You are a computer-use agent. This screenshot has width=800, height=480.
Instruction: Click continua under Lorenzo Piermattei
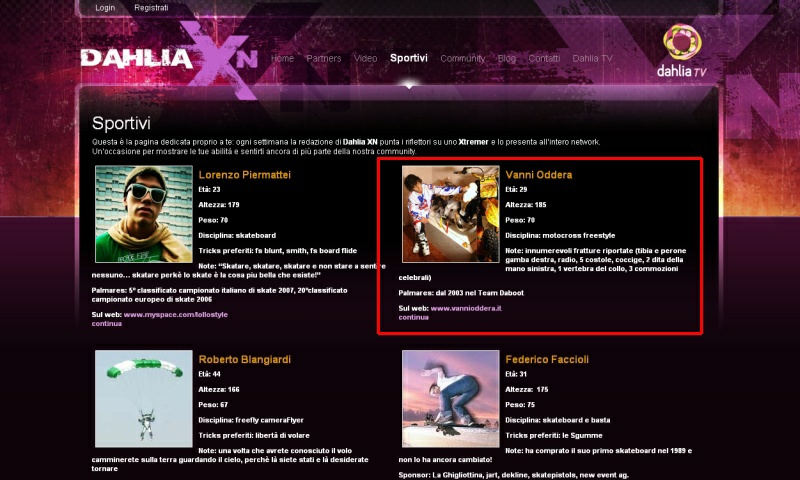click(x=107, y=323)
